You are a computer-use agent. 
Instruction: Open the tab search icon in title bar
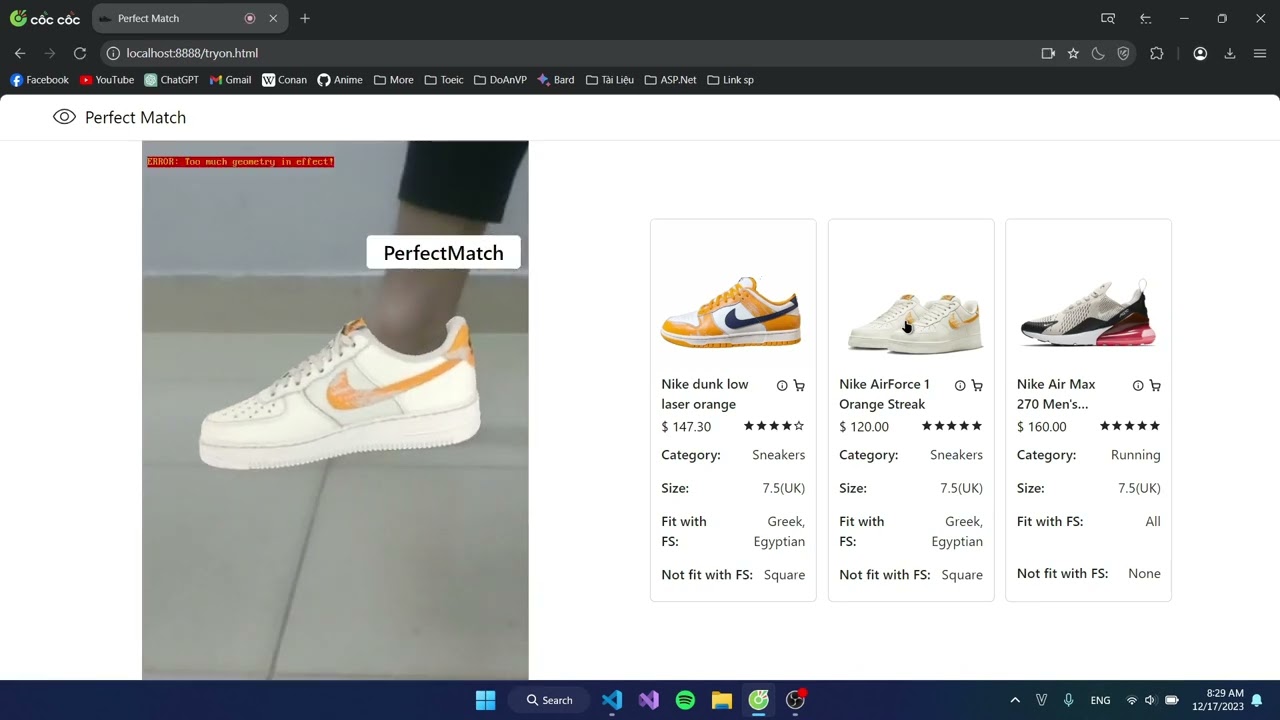tap(1108, 18)
